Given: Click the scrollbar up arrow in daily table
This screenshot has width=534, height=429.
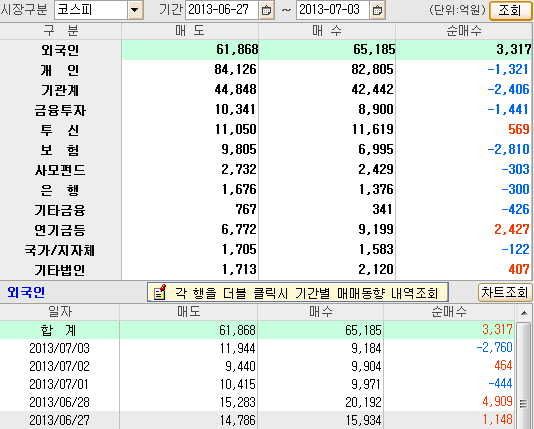Looking at the screenshot, I should 524,313.
